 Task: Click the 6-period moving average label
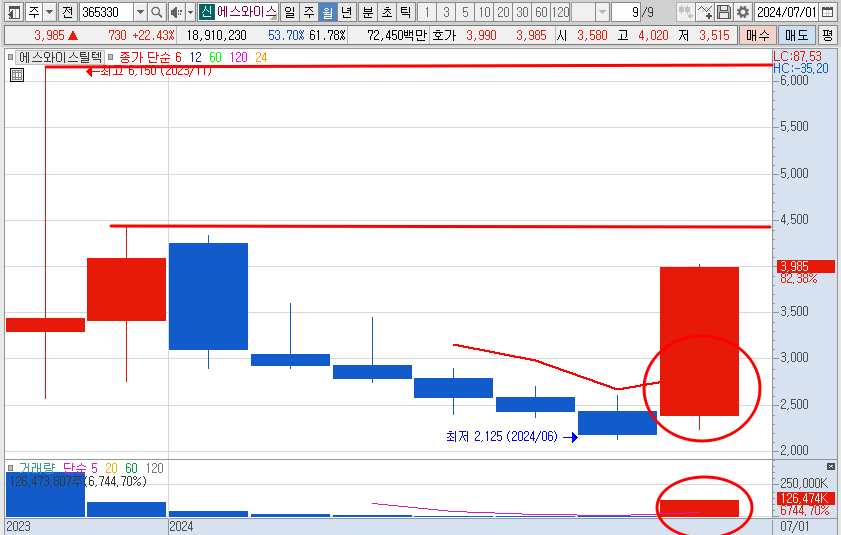(178, 57)
